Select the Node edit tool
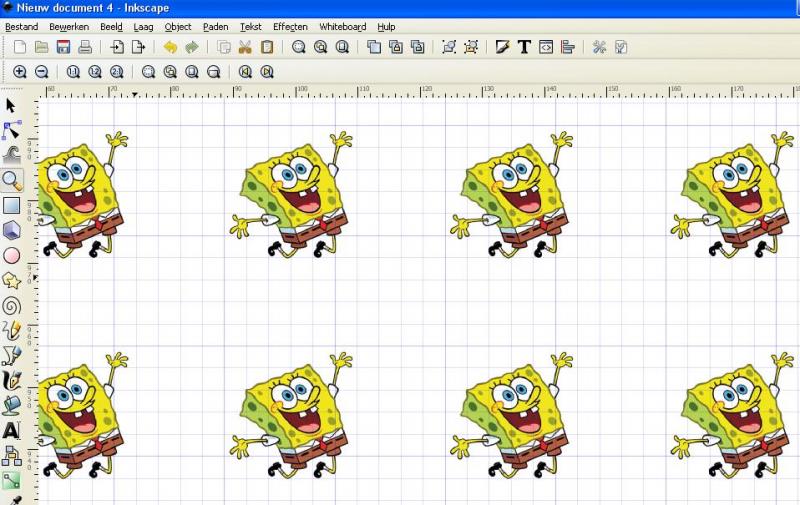This screenshot has height=505, width=800. click(x=11, y=130)
